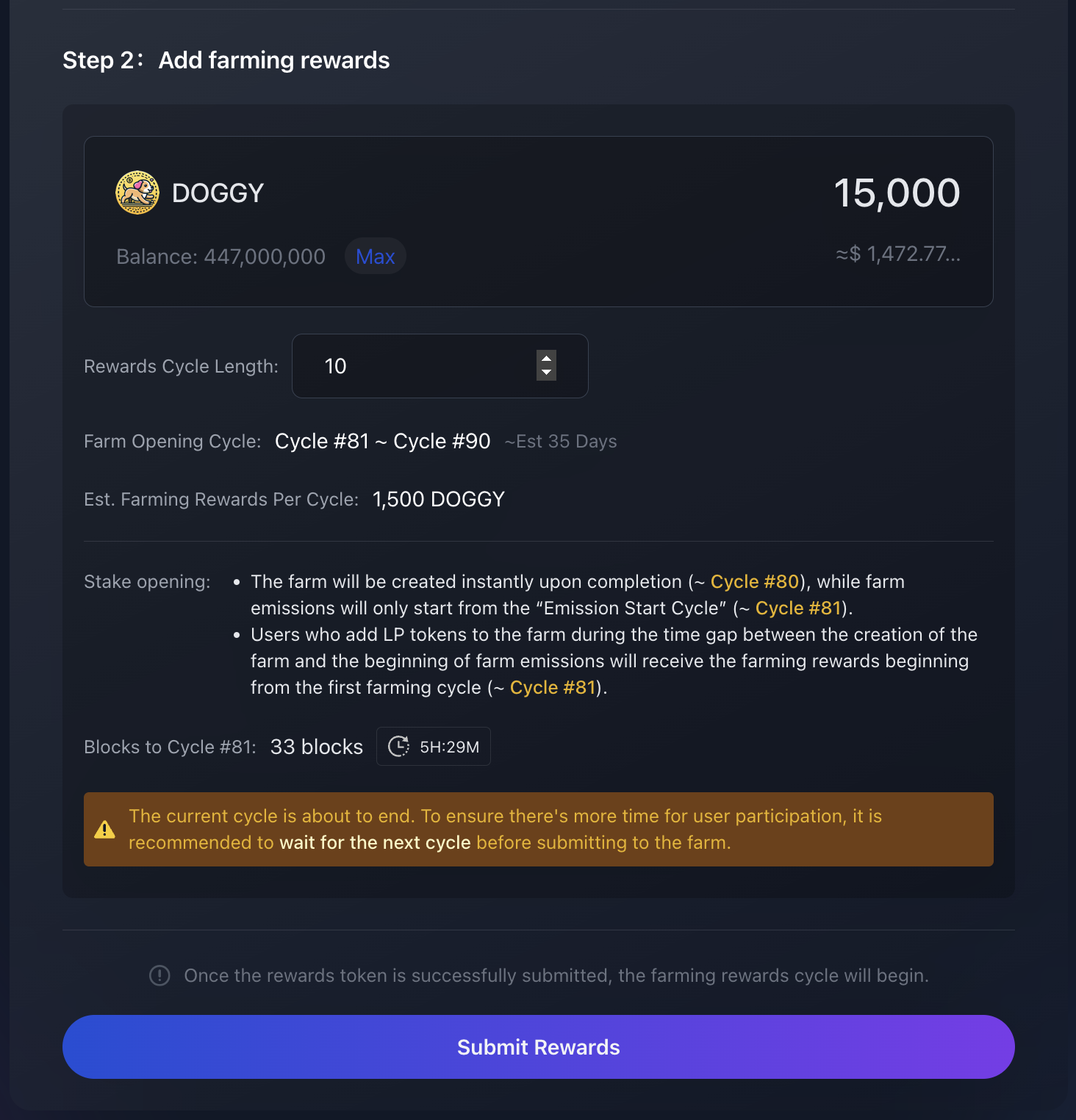Submit Rewards to the farm
Screen dimensions: 1076x1120
point(538,1047)
